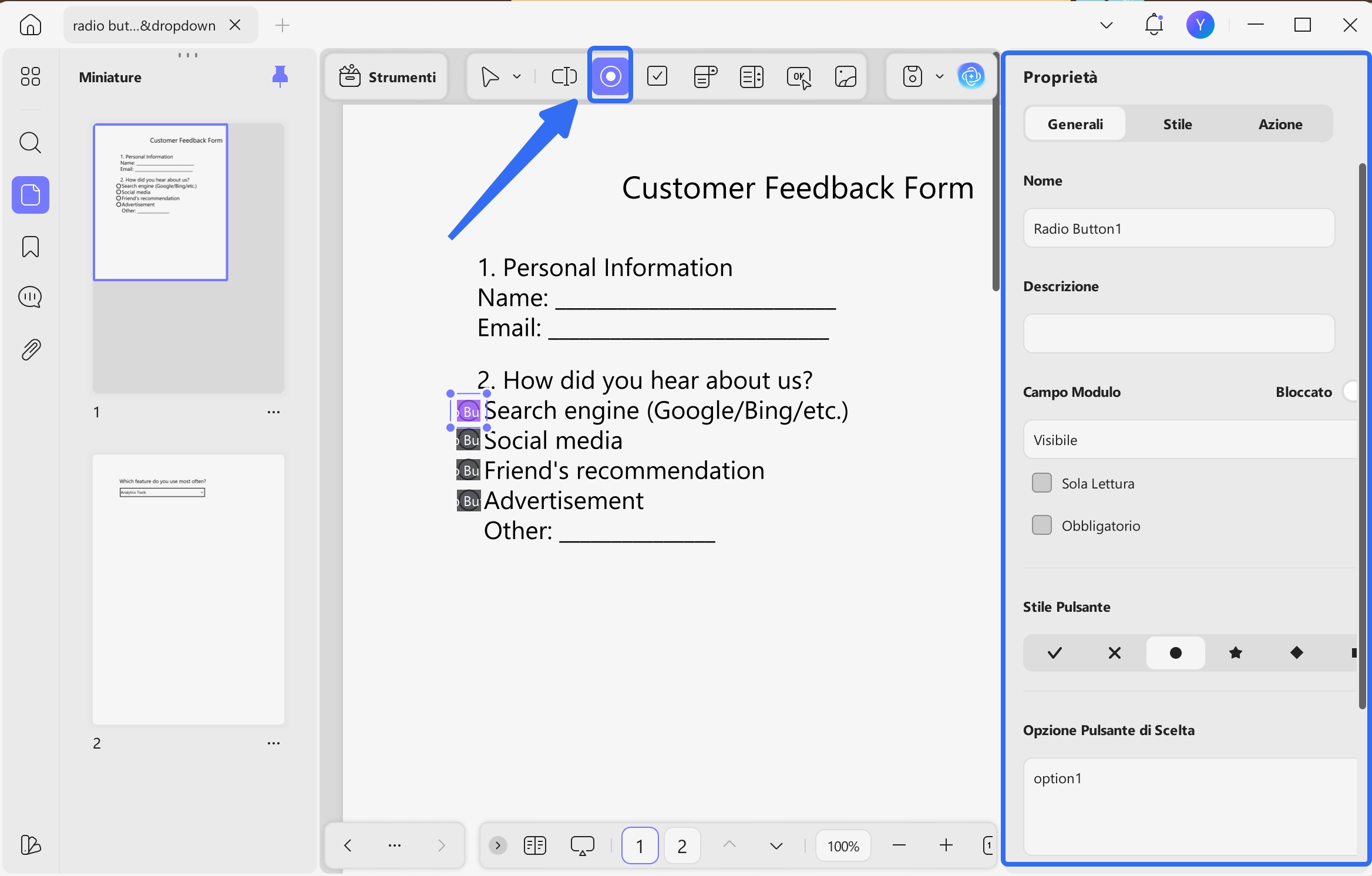Screen dimensions: 1372x876
Task: Expand the bottom bar round arrow
Action: 497,845
